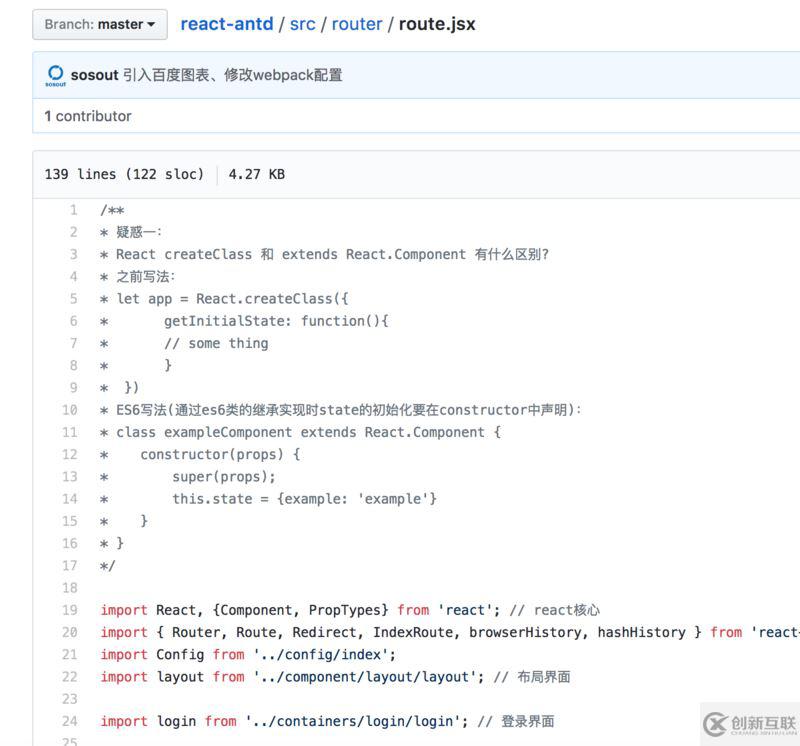Click the 4.27 KB file size

pos(257,175)
